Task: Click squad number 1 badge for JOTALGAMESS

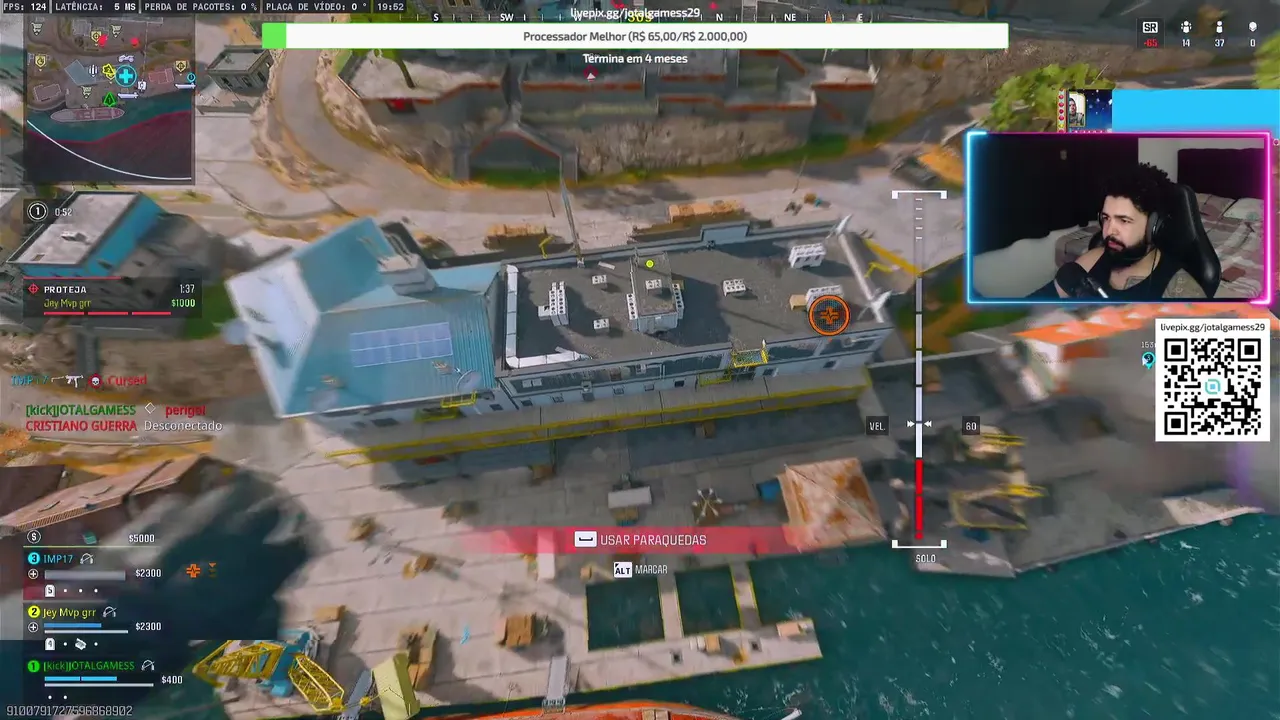Action: [x=34, y=666]
